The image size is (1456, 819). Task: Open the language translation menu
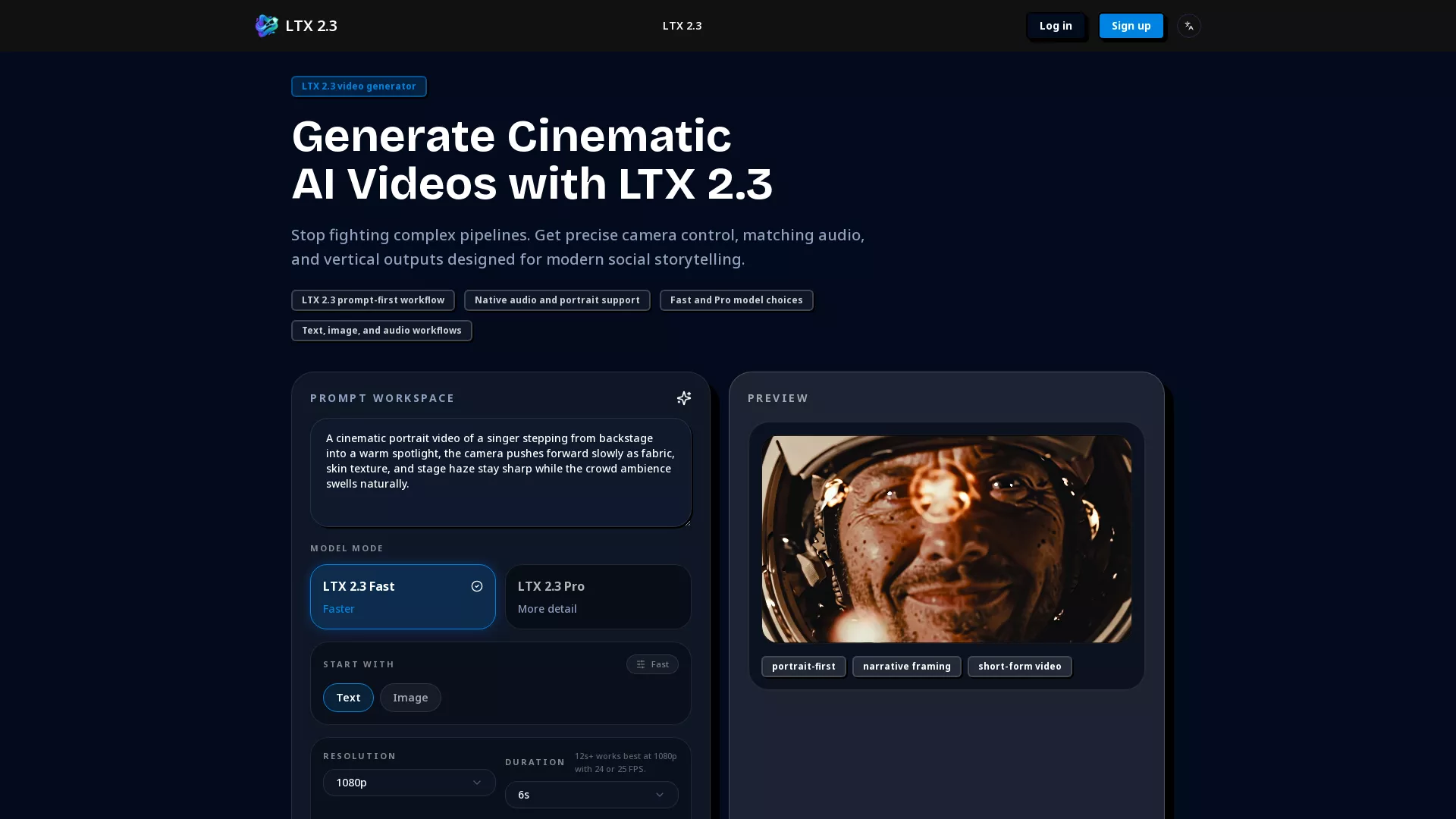(x=1188, y=25)
